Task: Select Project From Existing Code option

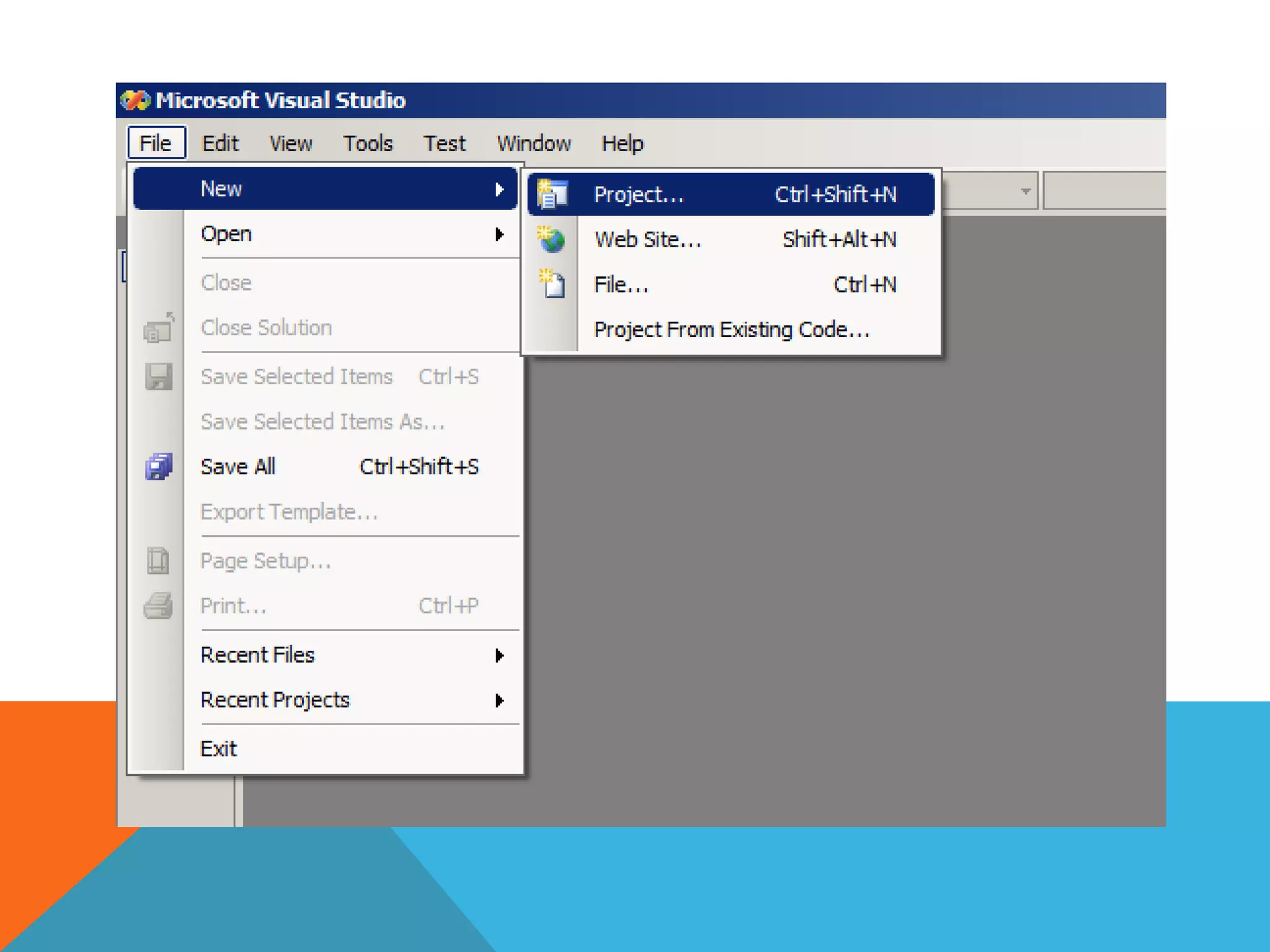Action: 731,330
